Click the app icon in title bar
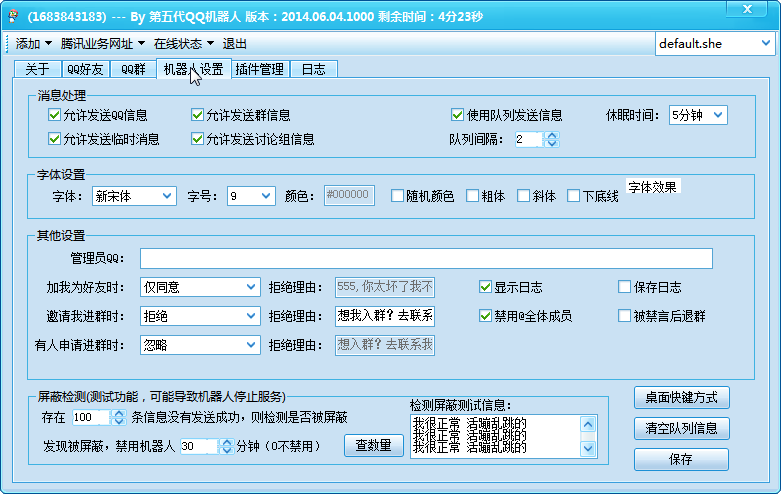 pyautogui.click(x=13, y=16)
